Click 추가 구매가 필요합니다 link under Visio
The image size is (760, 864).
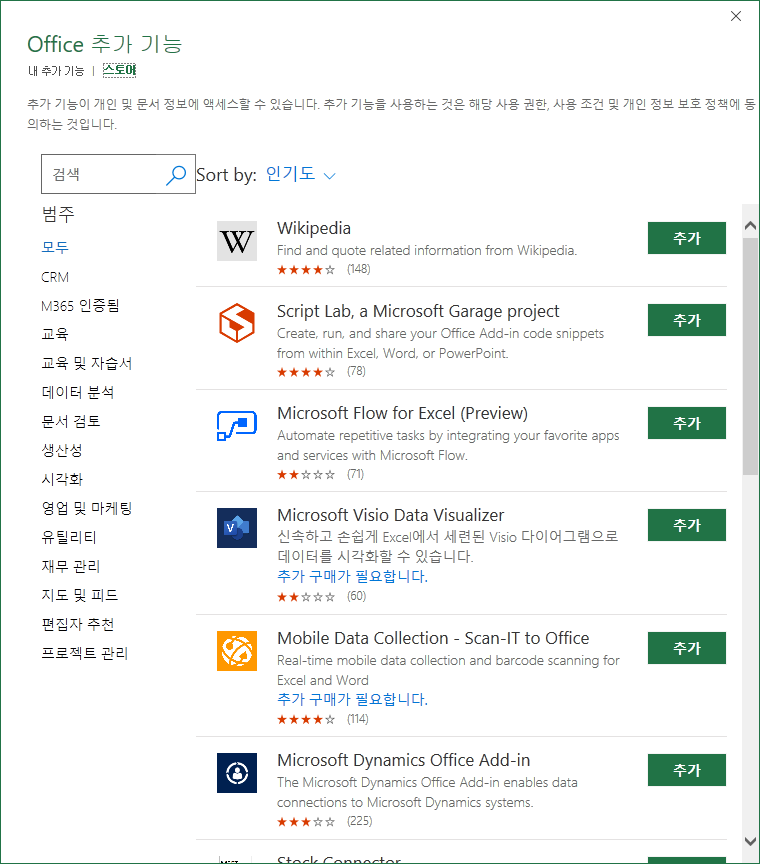(x=352, y=576)
